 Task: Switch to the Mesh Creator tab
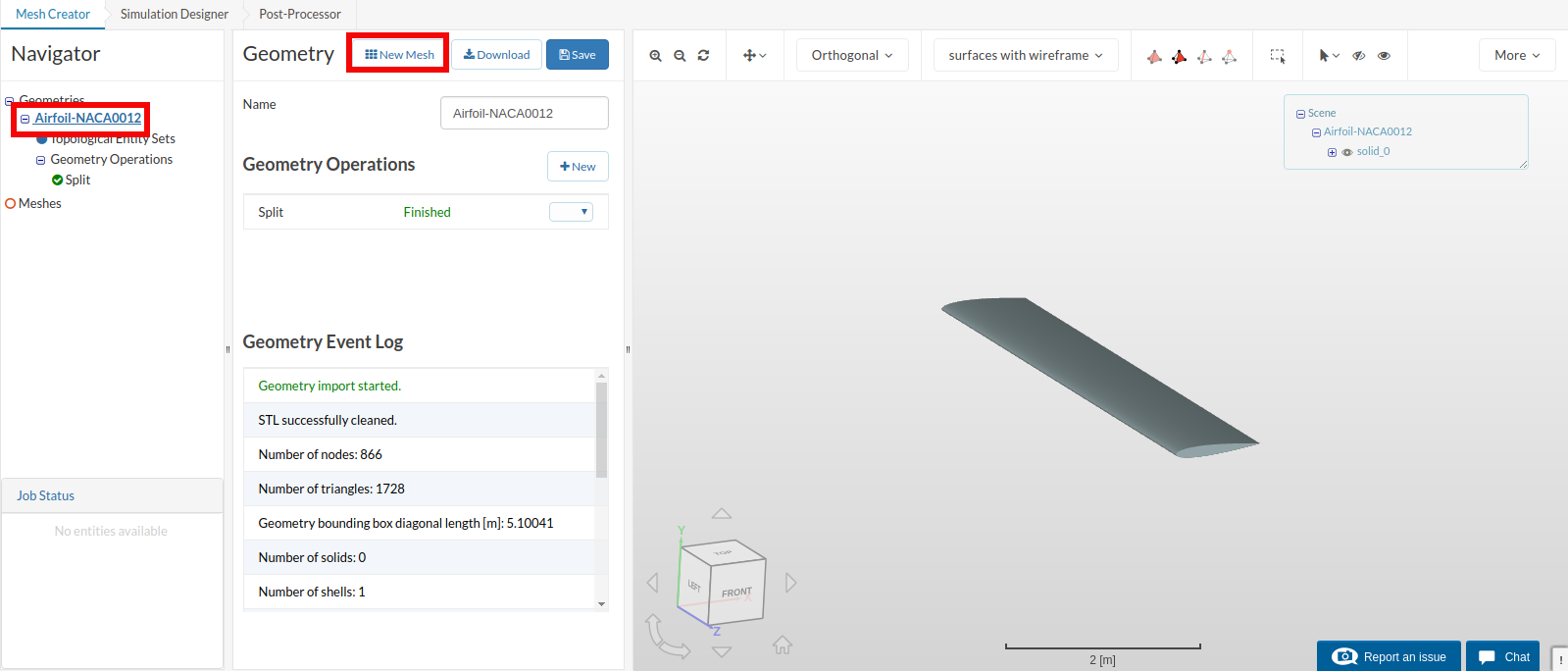53,14
